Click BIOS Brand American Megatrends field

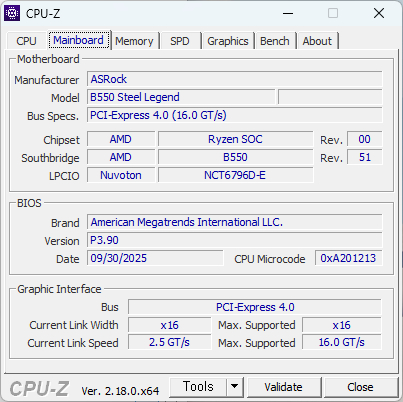click(235, 222)
